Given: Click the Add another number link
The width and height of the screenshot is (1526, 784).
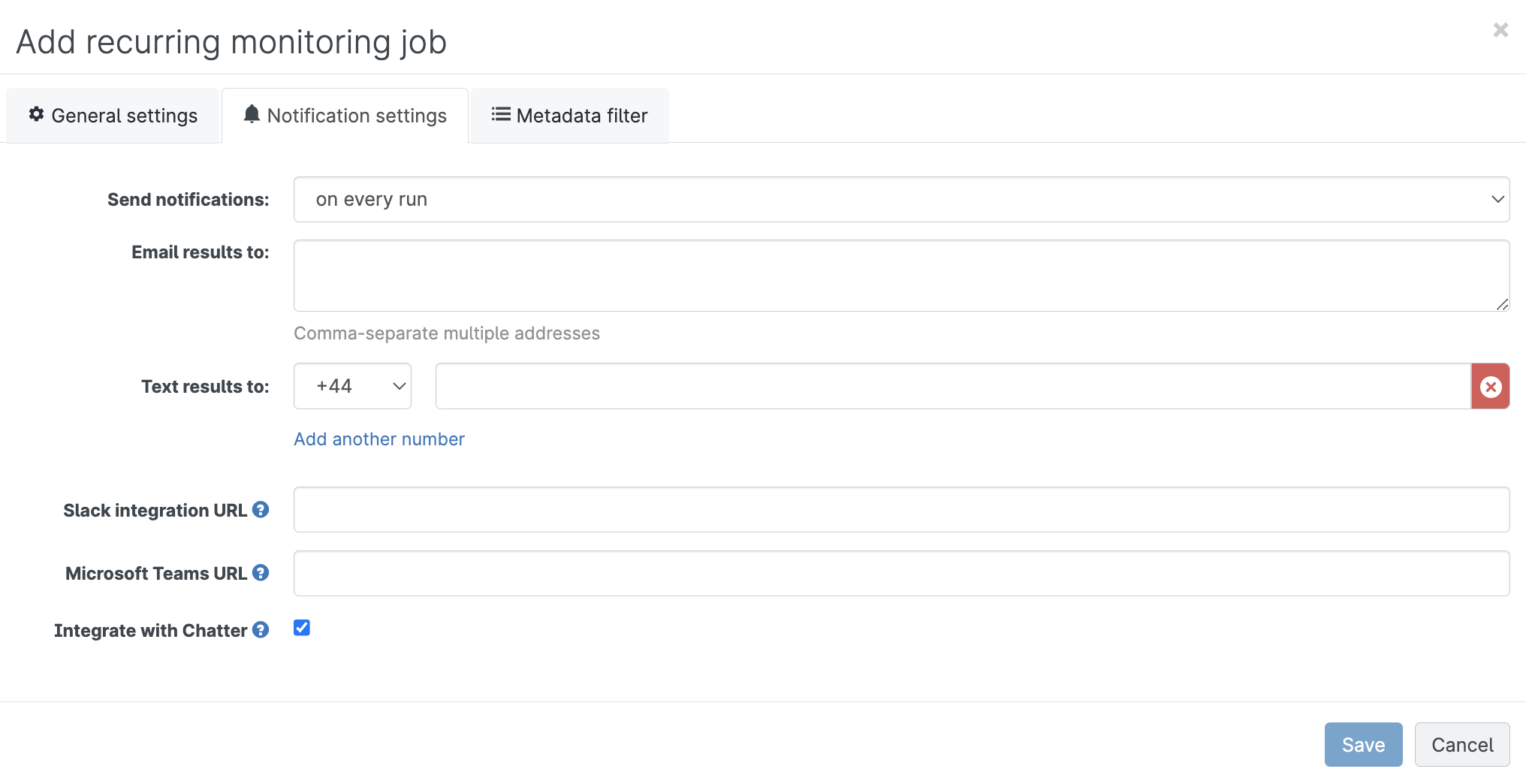Looking at the screenshot, I should (379, 439).
